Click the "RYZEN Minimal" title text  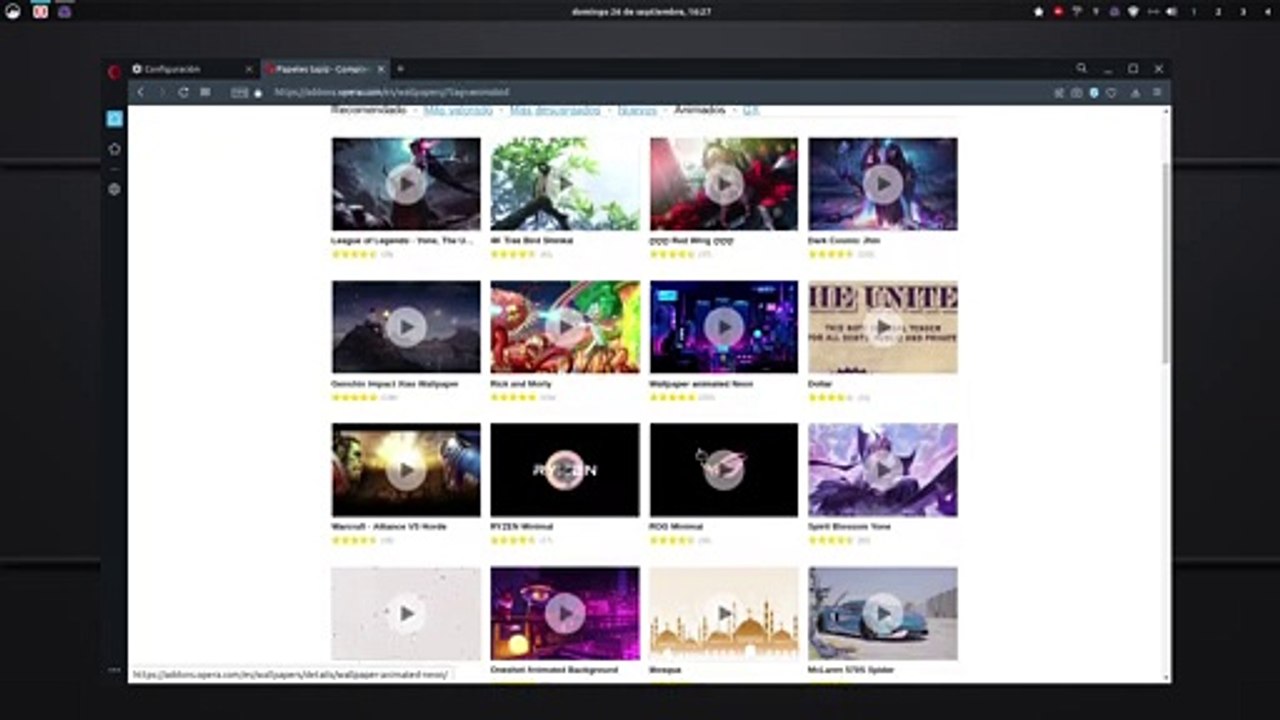point(522,526)
